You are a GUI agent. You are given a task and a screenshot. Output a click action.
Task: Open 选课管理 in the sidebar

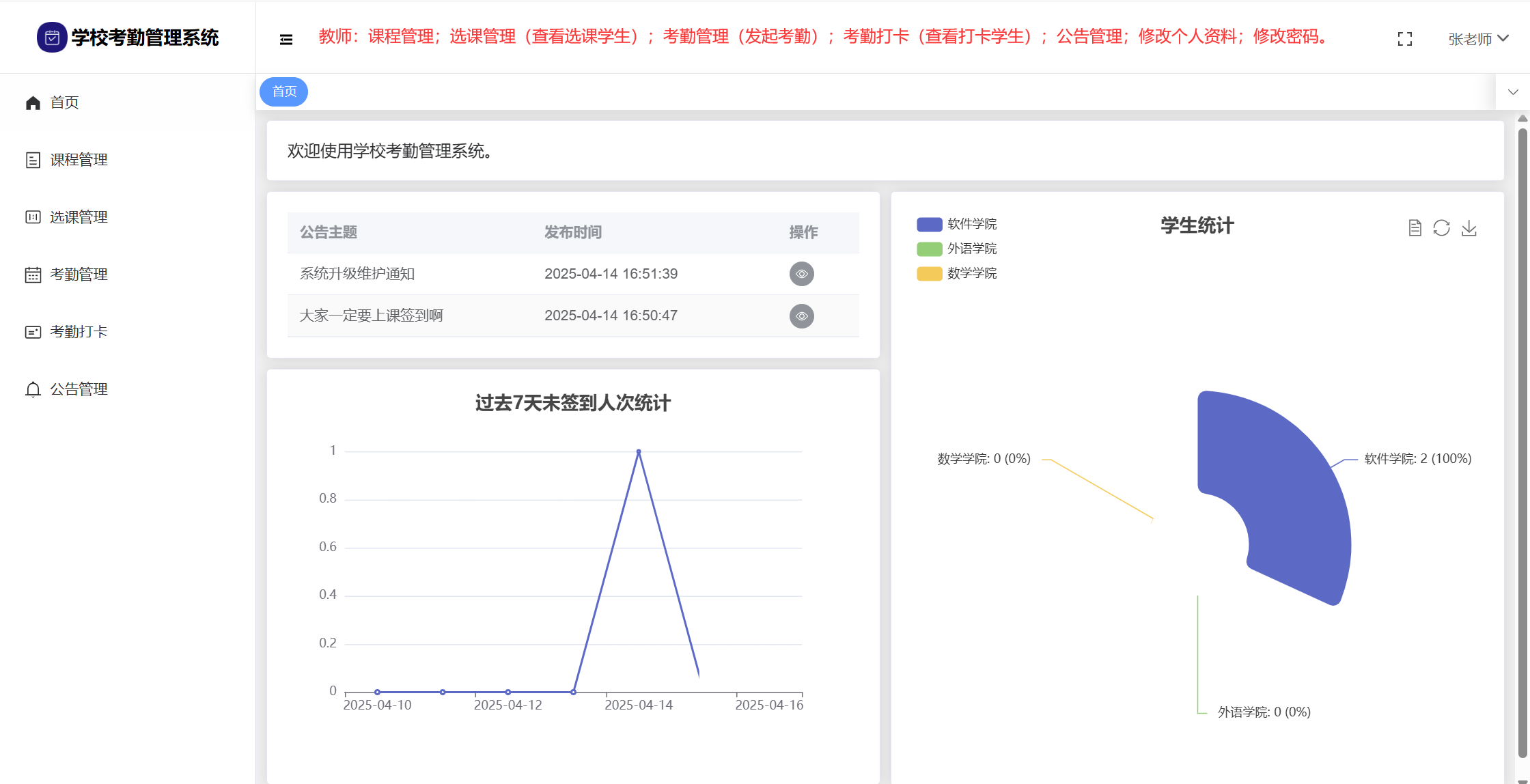[x=79, y=217]
